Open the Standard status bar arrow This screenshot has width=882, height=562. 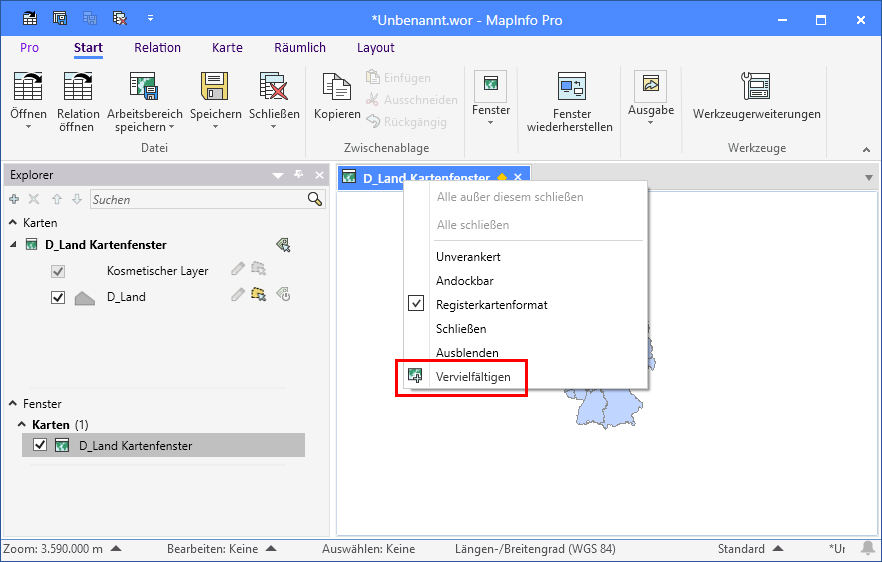(x=778, y=548)
